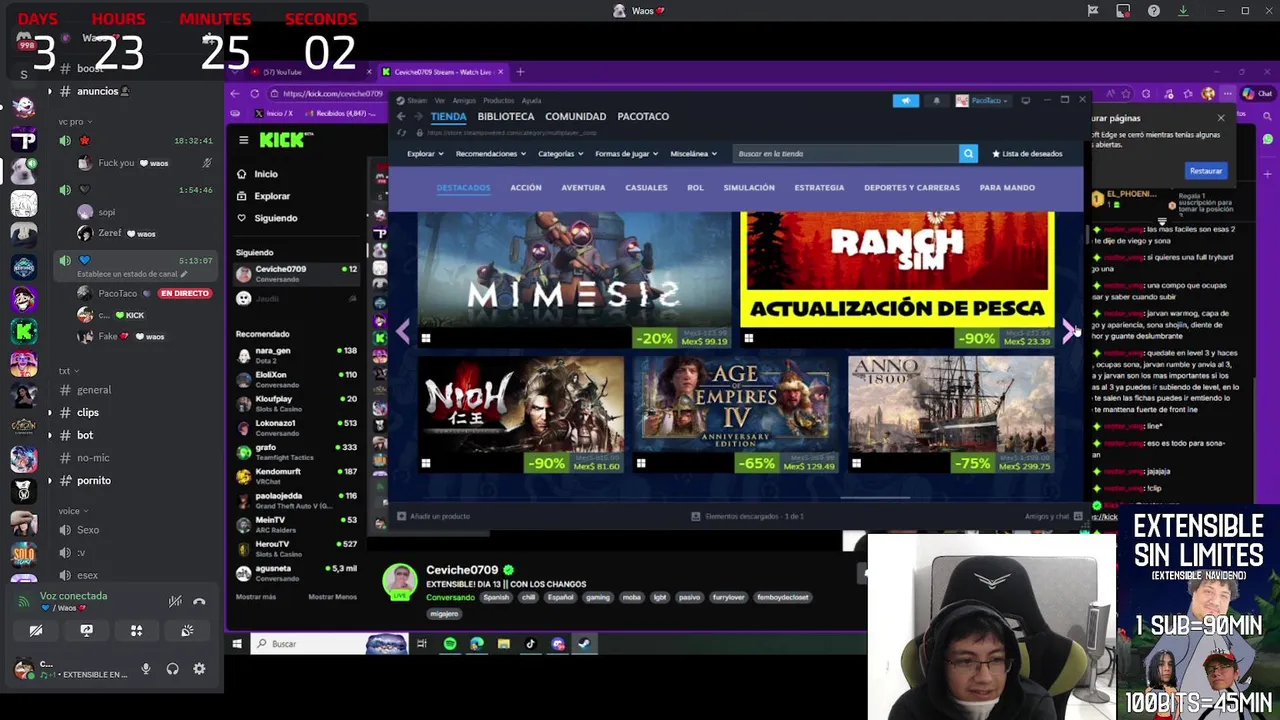
Task: Open Kick Explorar page
Action: [263, 196]
